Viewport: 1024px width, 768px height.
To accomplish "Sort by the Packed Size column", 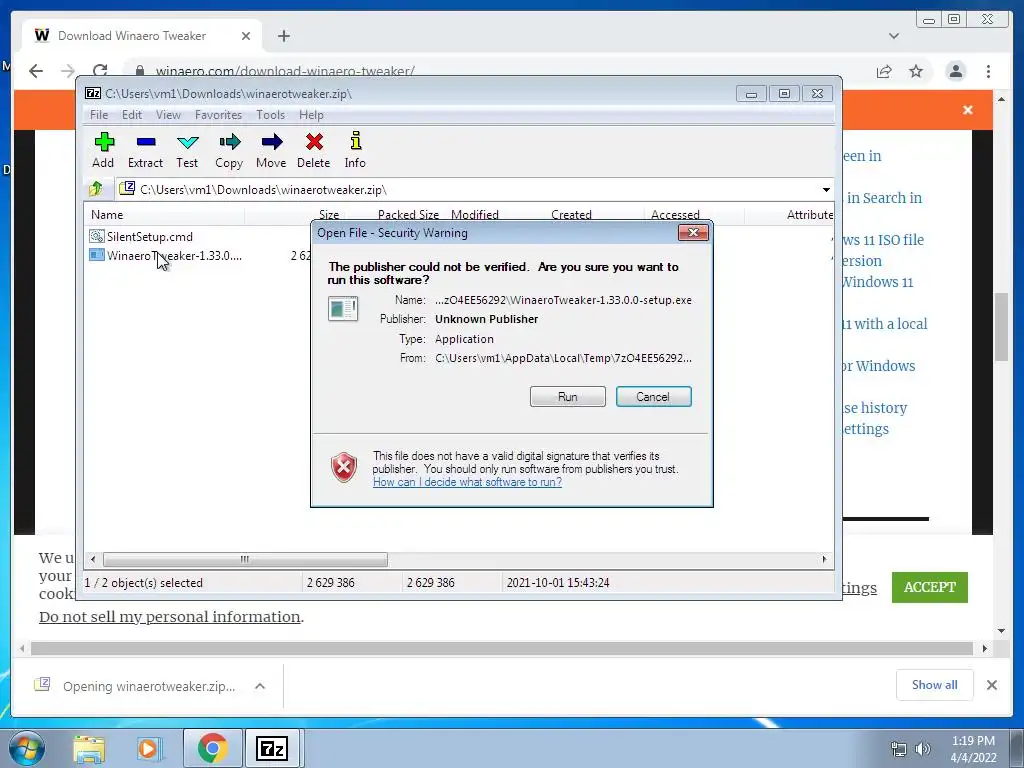I will [408, 214].
